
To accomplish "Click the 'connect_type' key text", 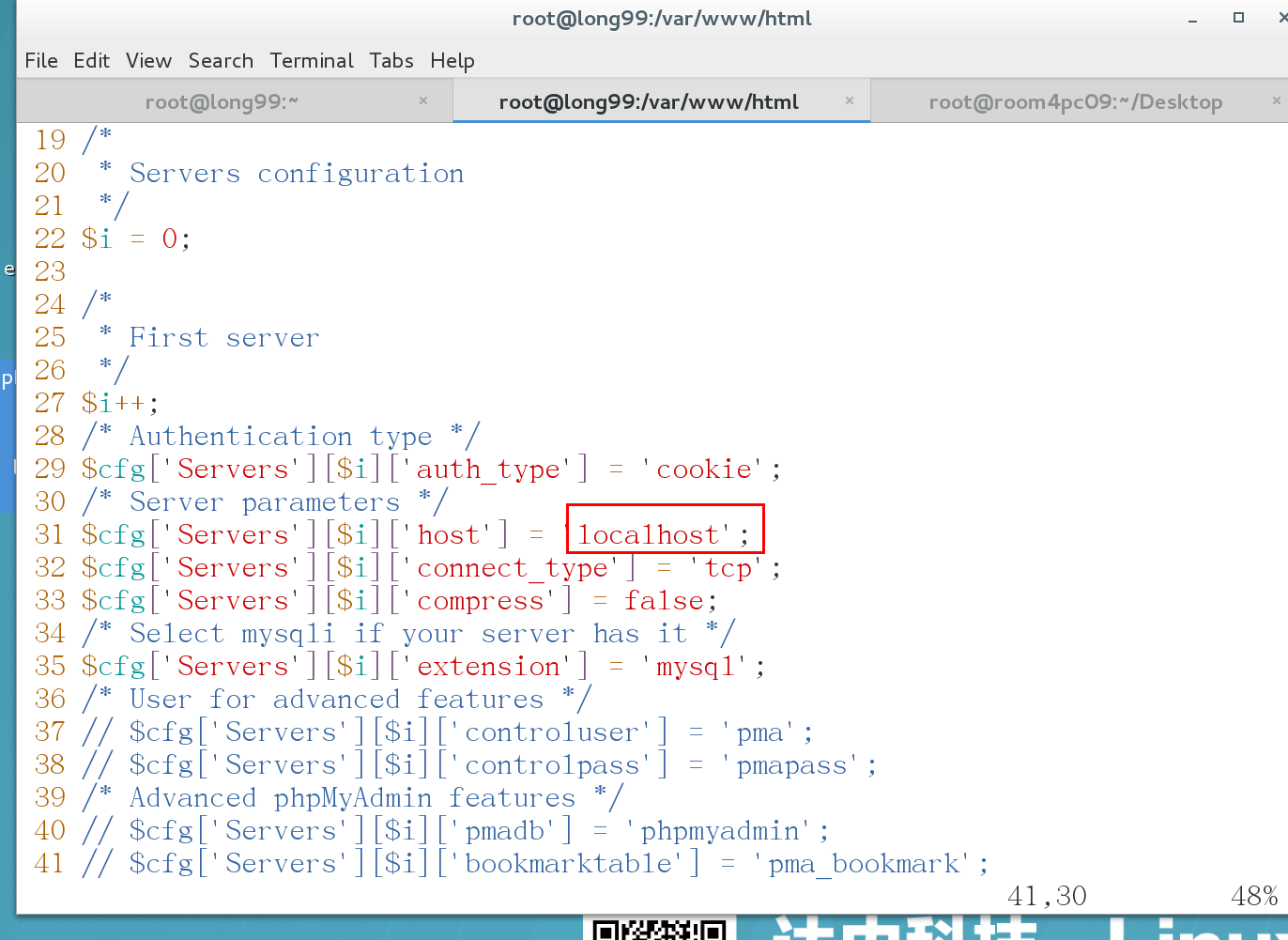I will 513,568.
